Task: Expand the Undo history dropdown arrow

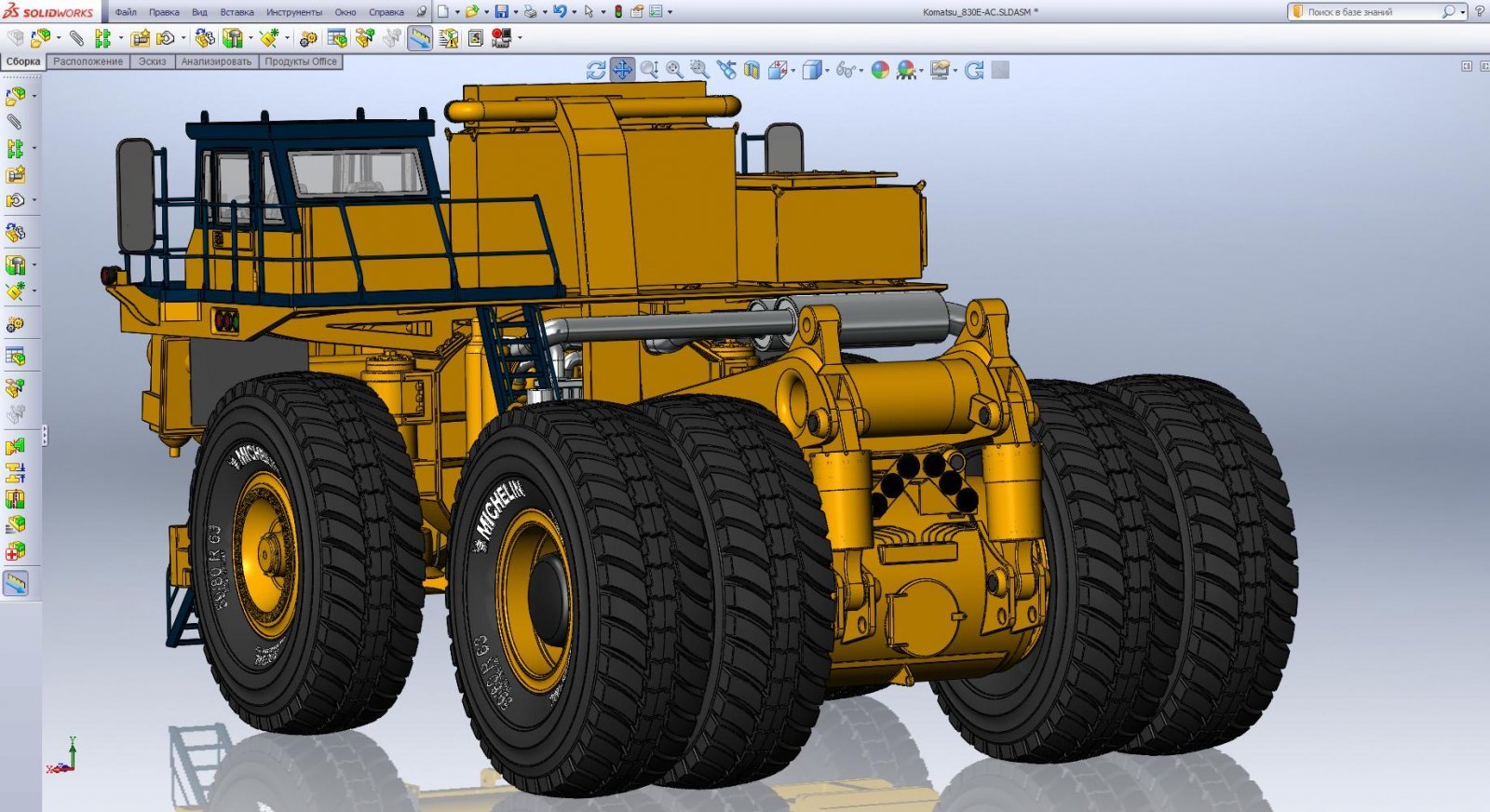Action: click(x=574, y=13)
